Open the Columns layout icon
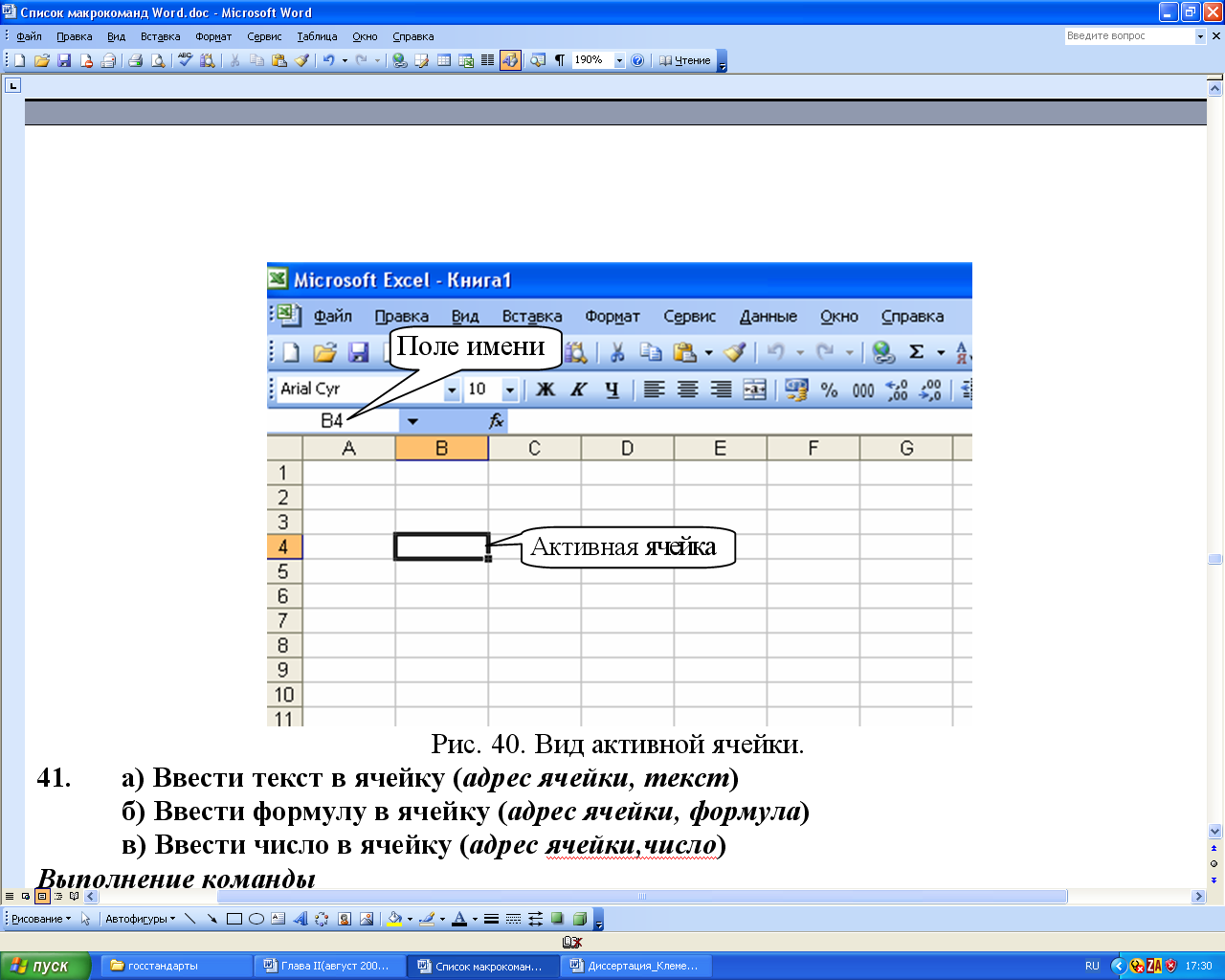Viewport: 1225px width, 980px height. 487,60
